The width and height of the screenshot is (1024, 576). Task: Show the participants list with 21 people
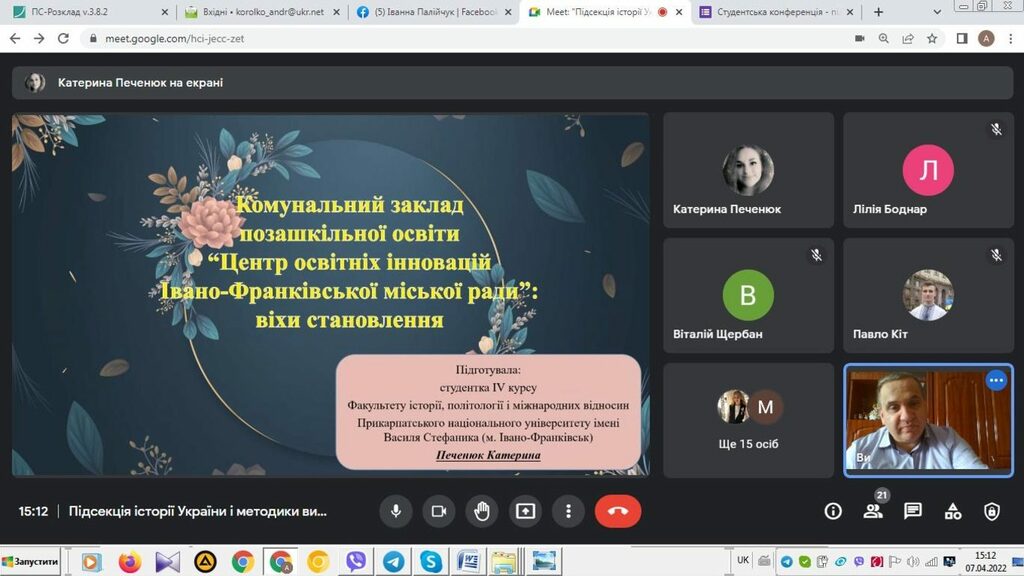(x=873, y=511)
